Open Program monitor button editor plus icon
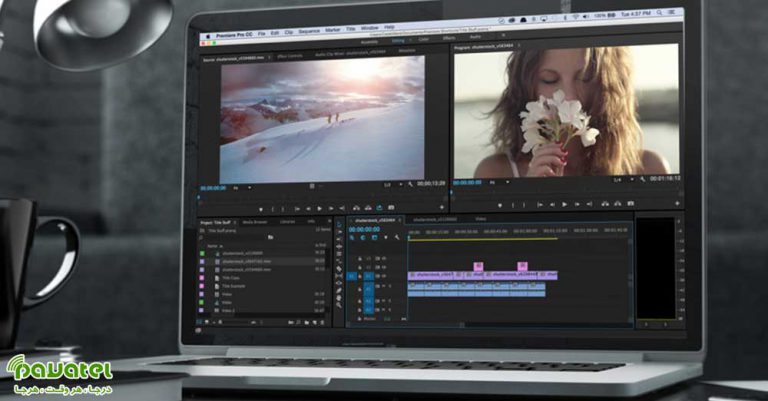The image size is (768, 401). click(677, 203)
